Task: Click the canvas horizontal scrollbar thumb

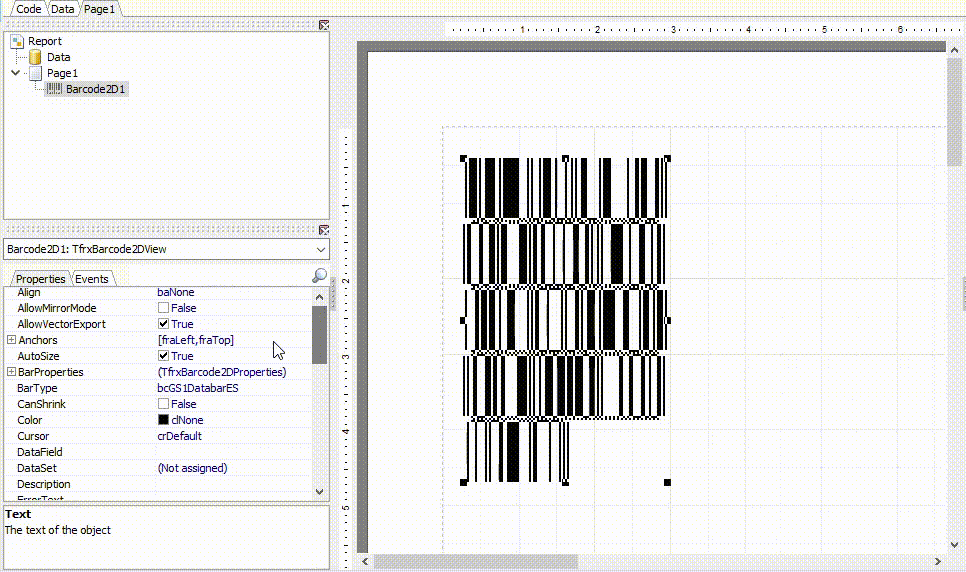Action: pos(476,562)
